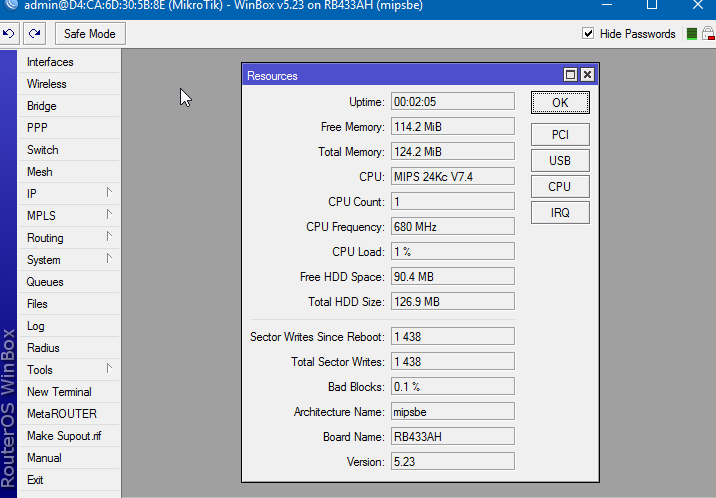Maximize the Resources dialog window
The height and width of the screenshot is (498, 716).
coord(570,74)
